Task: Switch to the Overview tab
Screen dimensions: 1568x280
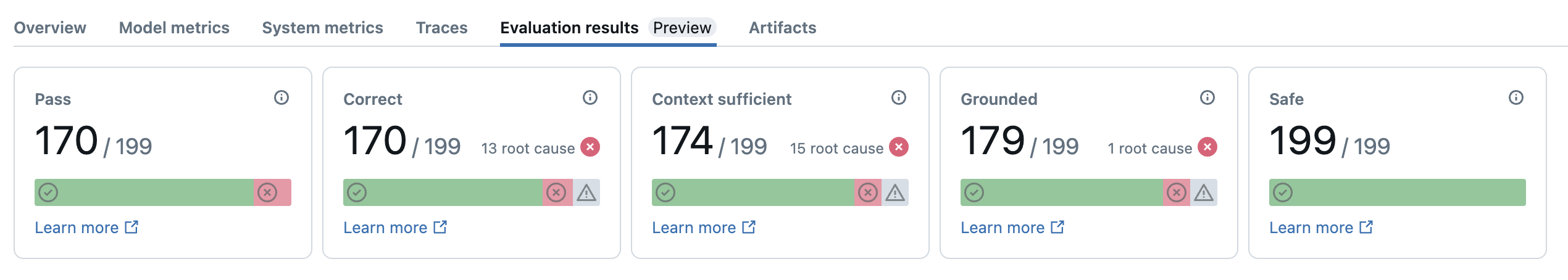Action: point(50,28)
